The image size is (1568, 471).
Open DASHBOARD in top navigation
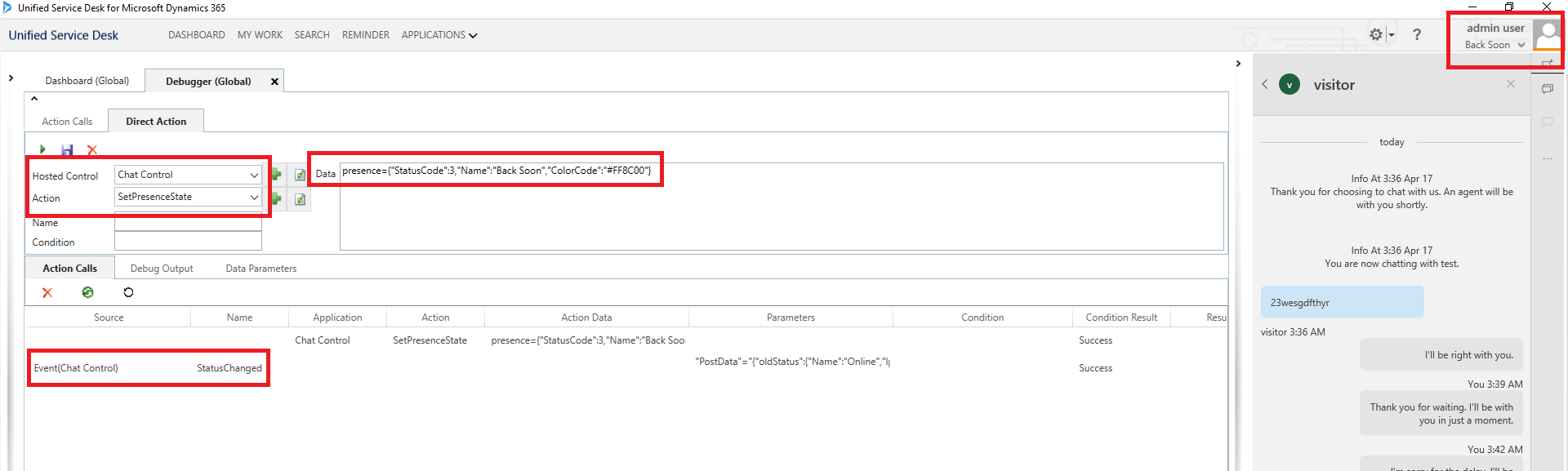pyautogui.click(x=197, y=35)
